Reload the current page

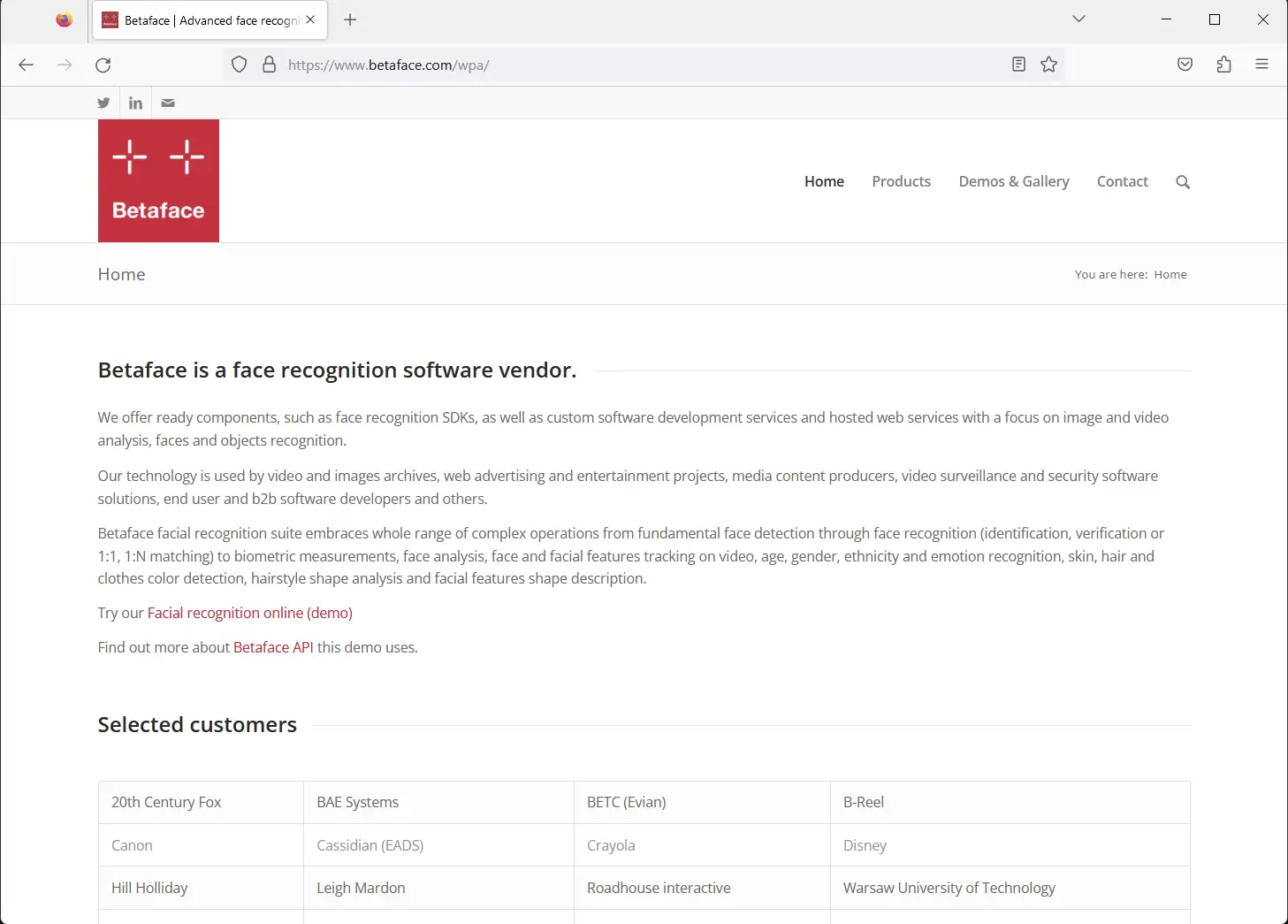(103, 65)
